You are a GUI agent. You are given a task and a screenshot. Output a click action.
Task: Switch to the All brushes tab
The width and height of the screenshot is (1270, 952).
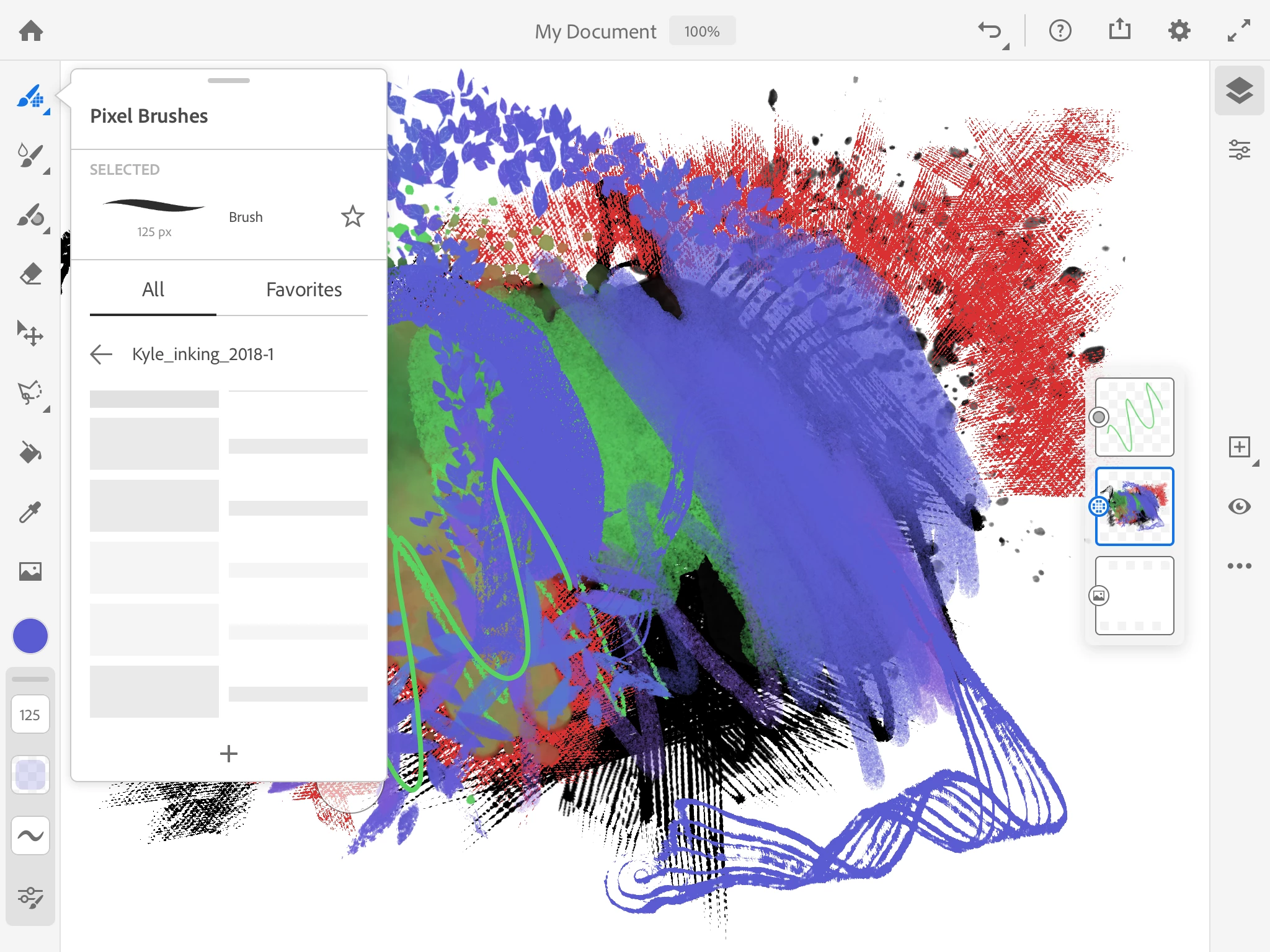(x=153, y=289)
